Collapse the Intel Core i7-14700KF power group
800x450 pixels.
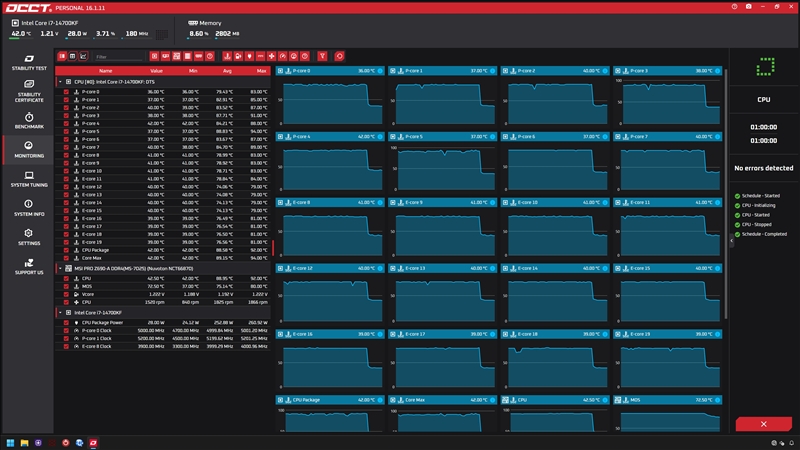tap(60, 313)
